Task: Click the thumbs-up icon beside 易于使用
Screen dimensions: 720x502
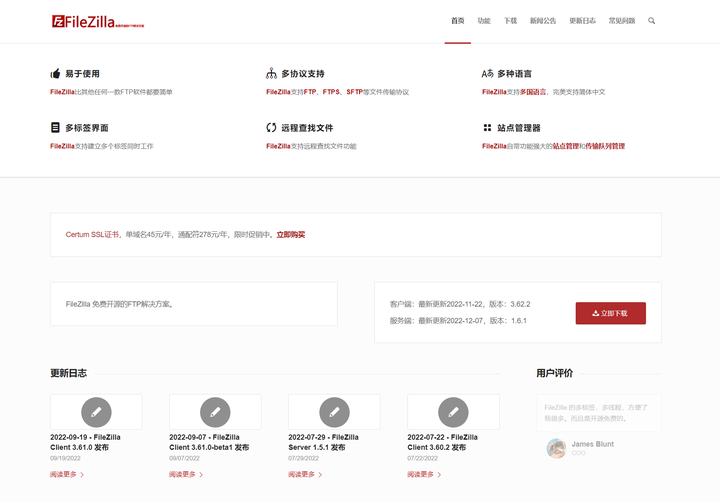Action: 56,73
